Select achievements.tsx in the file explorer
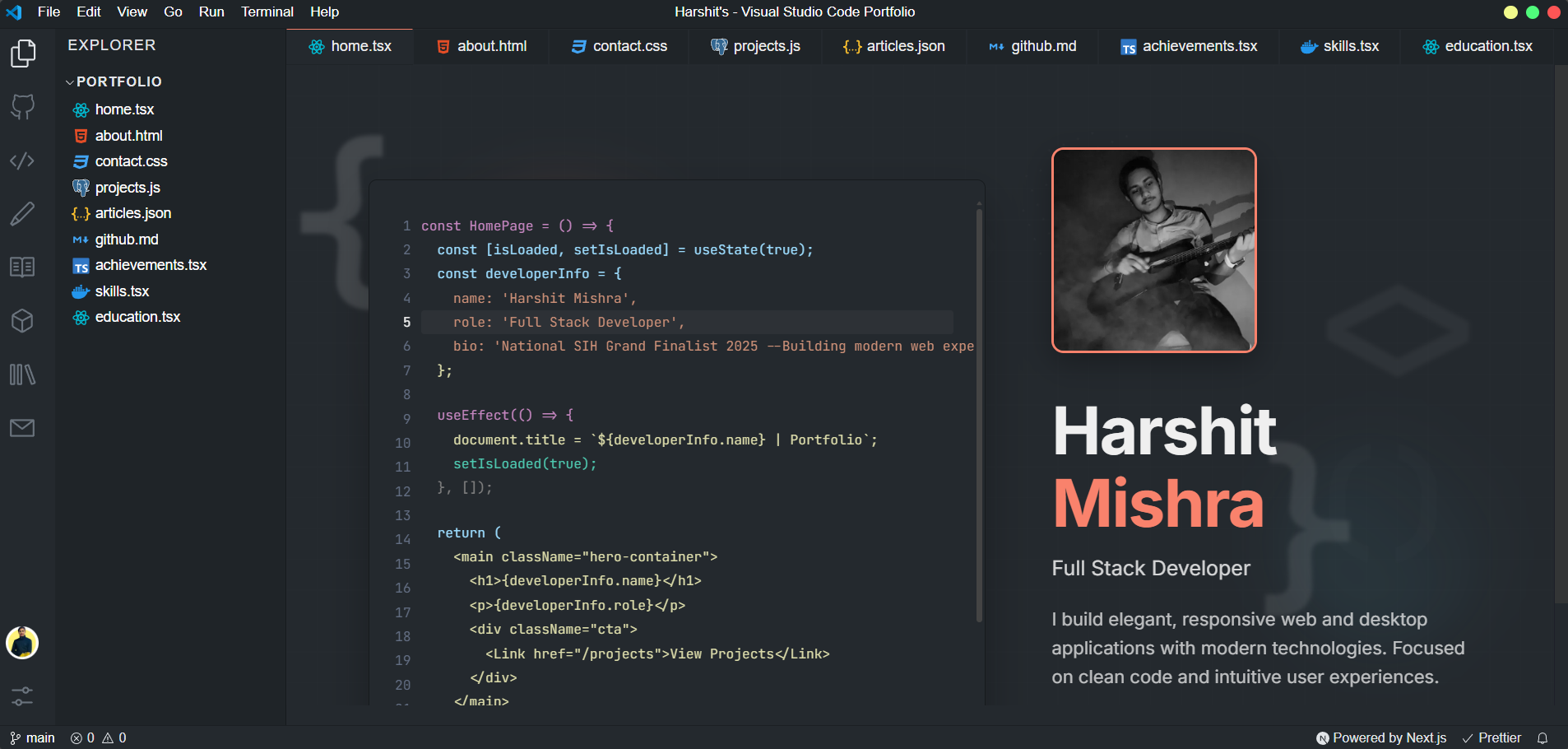The height and width of the screenshot is (749, 1568). coord(151,265)
